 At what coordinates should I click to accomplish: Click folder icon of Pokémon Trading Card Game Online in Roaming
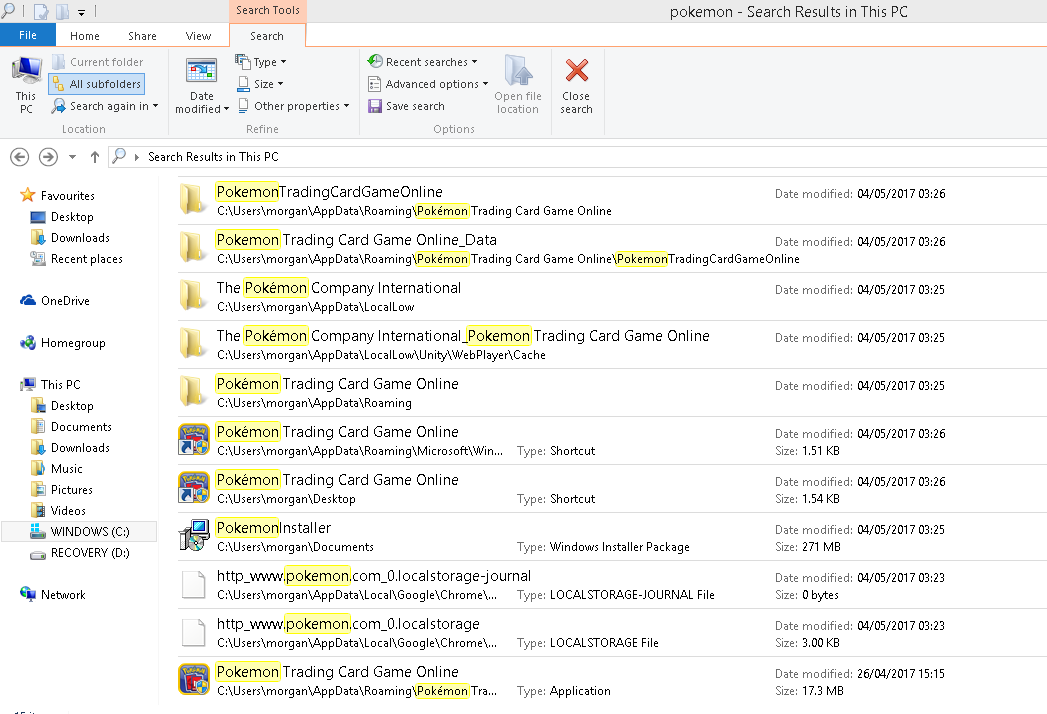point(193,392)
